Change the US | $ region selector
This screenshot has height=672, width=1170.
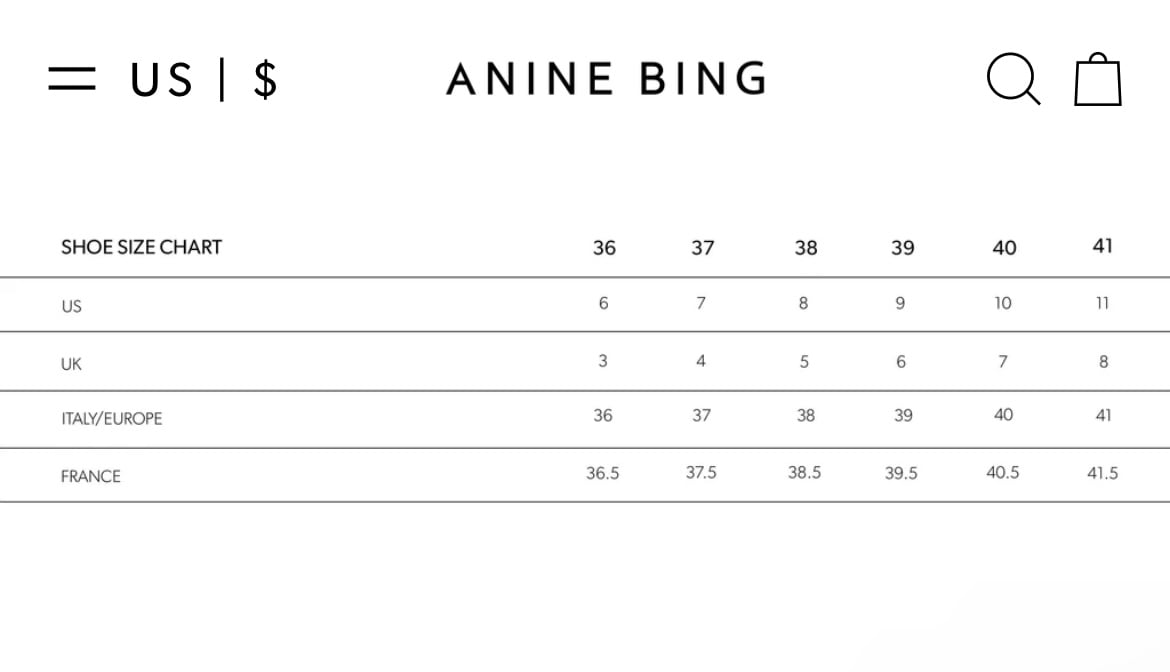[204, 79]
